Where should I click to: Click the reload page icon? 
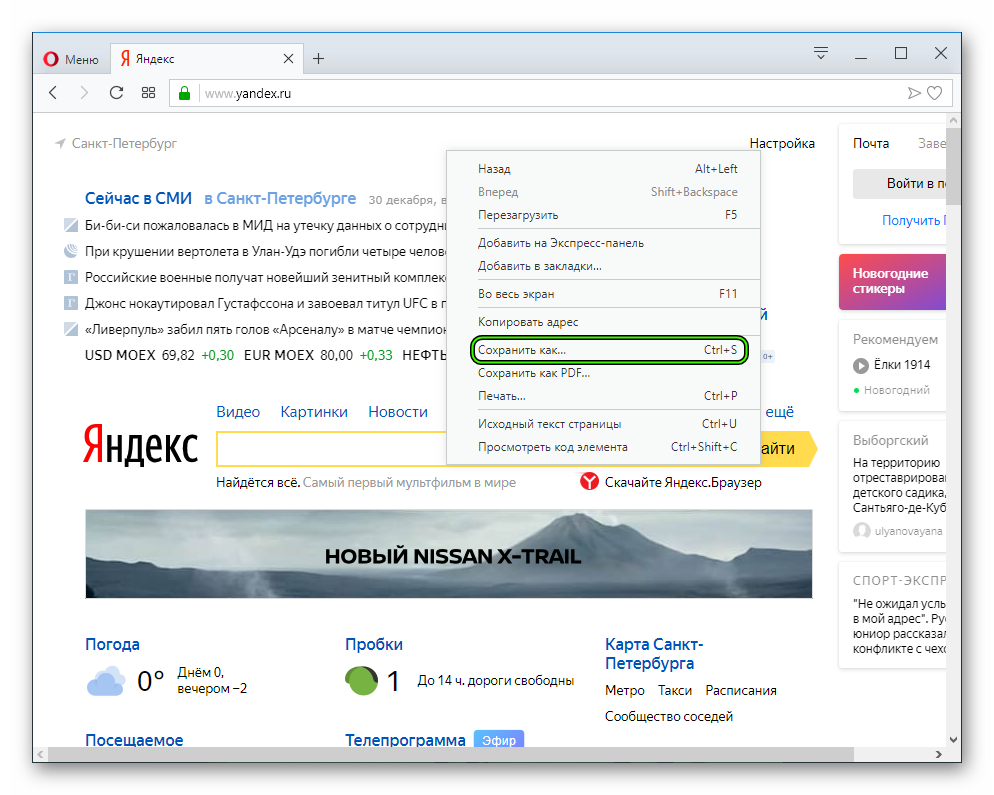click(116, 93)
